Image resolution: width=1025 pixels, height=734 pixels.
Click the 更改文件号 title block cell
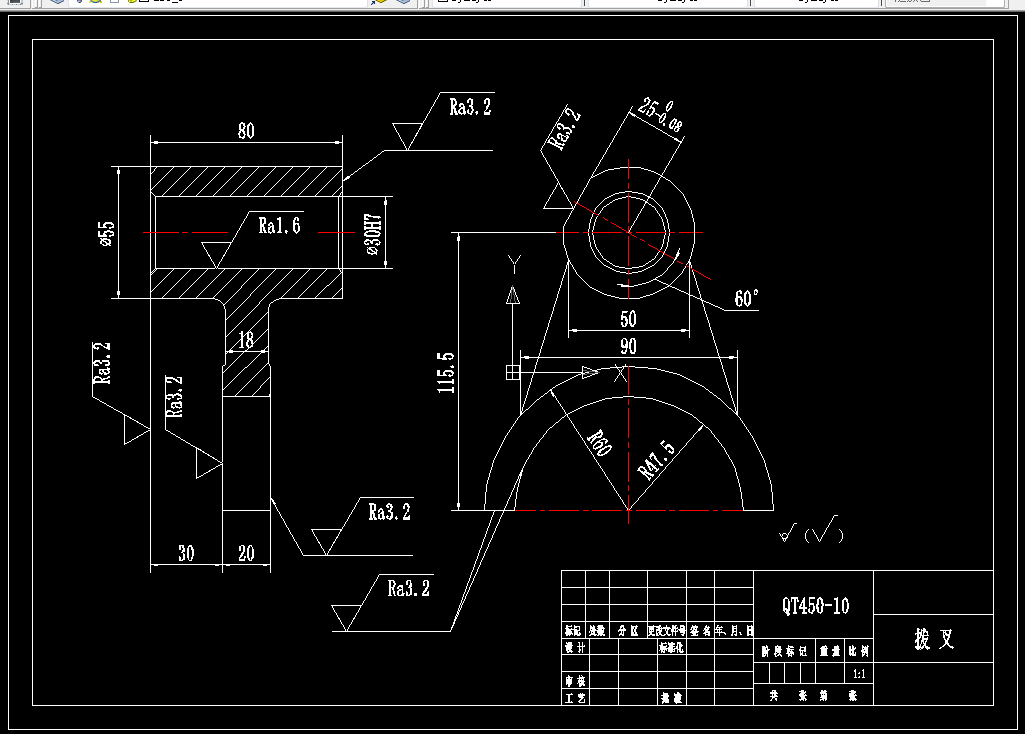tap(667, 631)
